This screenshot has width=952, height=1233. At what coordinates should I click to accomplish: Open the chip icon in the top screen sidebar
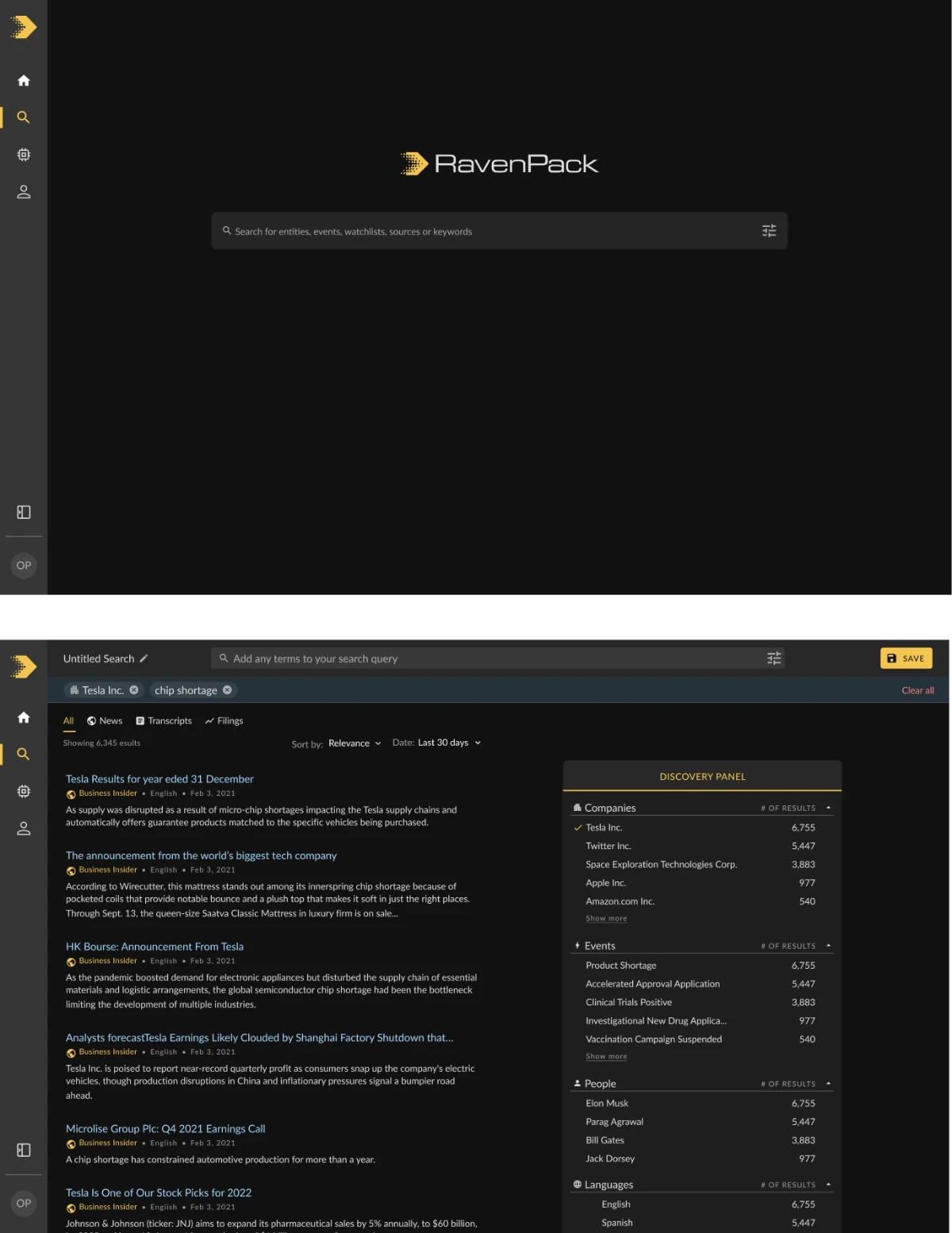click(24, 155)
